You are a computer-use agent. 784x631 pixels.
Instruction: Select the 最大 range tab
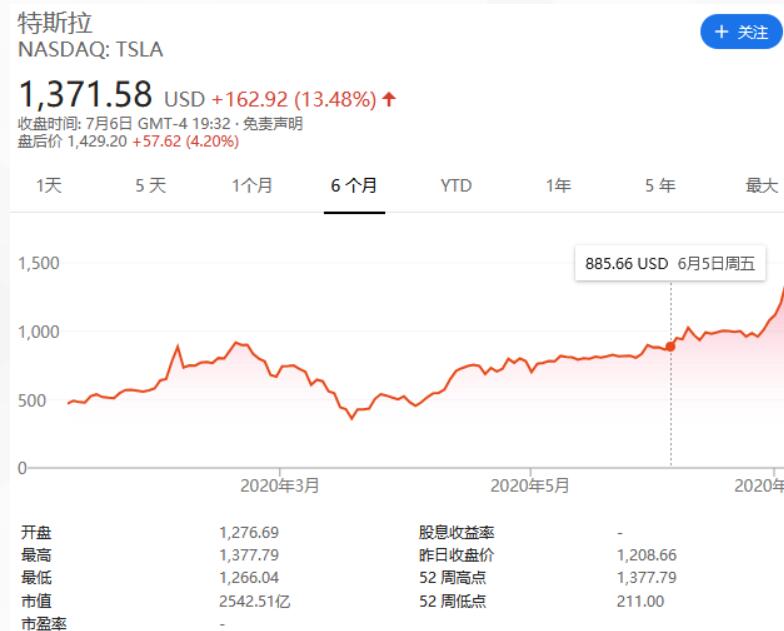tap(762, 186)
